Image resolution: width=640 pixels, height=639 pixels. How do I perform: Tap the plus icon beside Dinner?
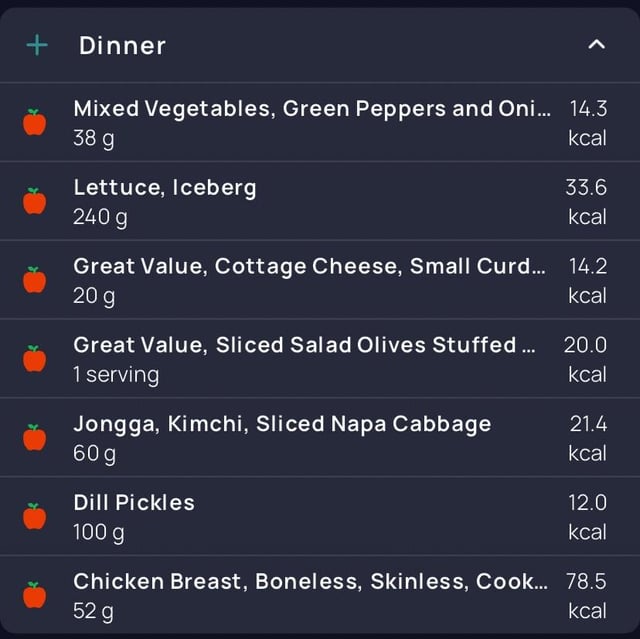(x=37, y=45)
